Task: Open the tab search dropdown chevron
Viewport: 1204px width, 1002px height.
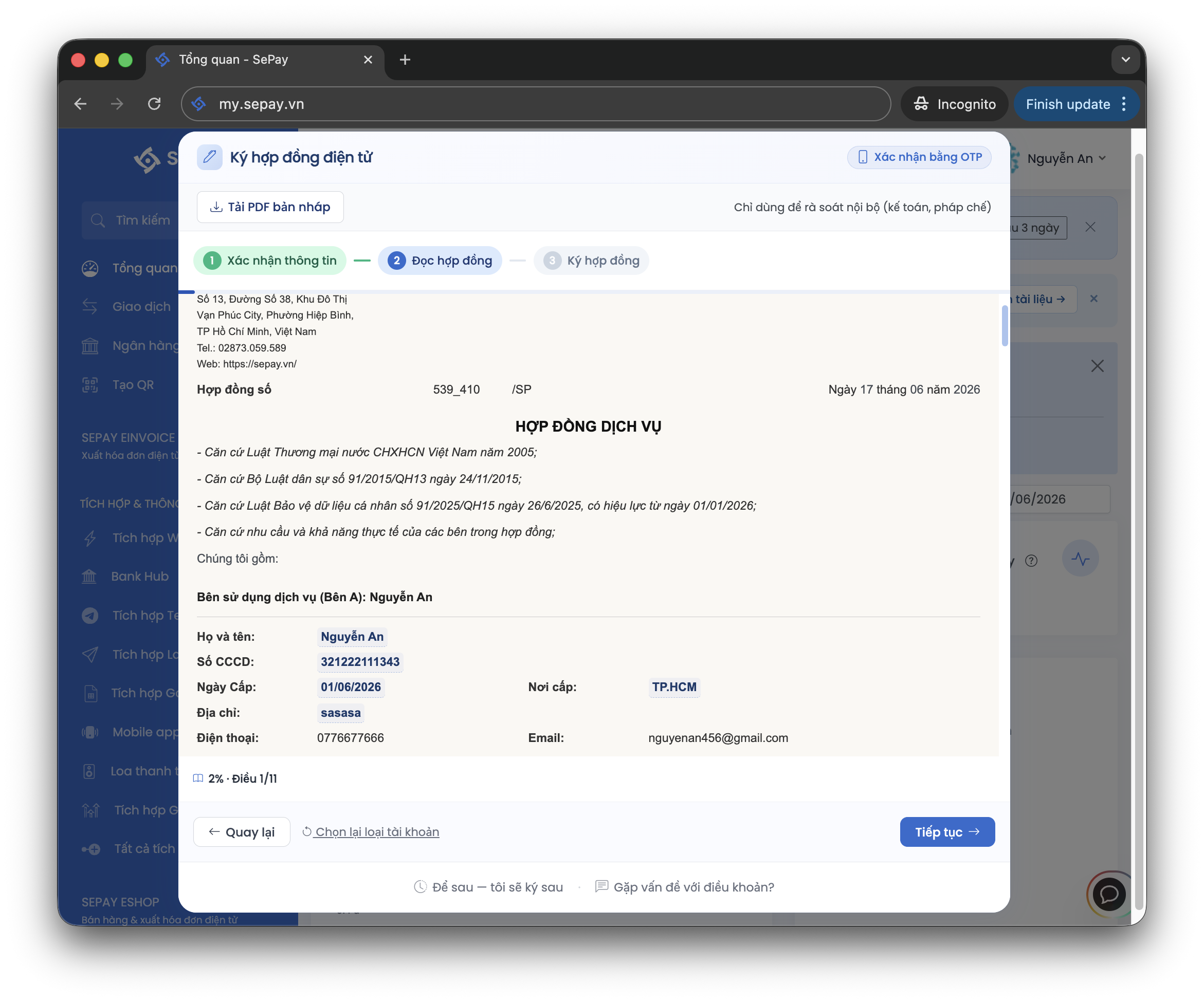Action: (x=1125, y=60)
